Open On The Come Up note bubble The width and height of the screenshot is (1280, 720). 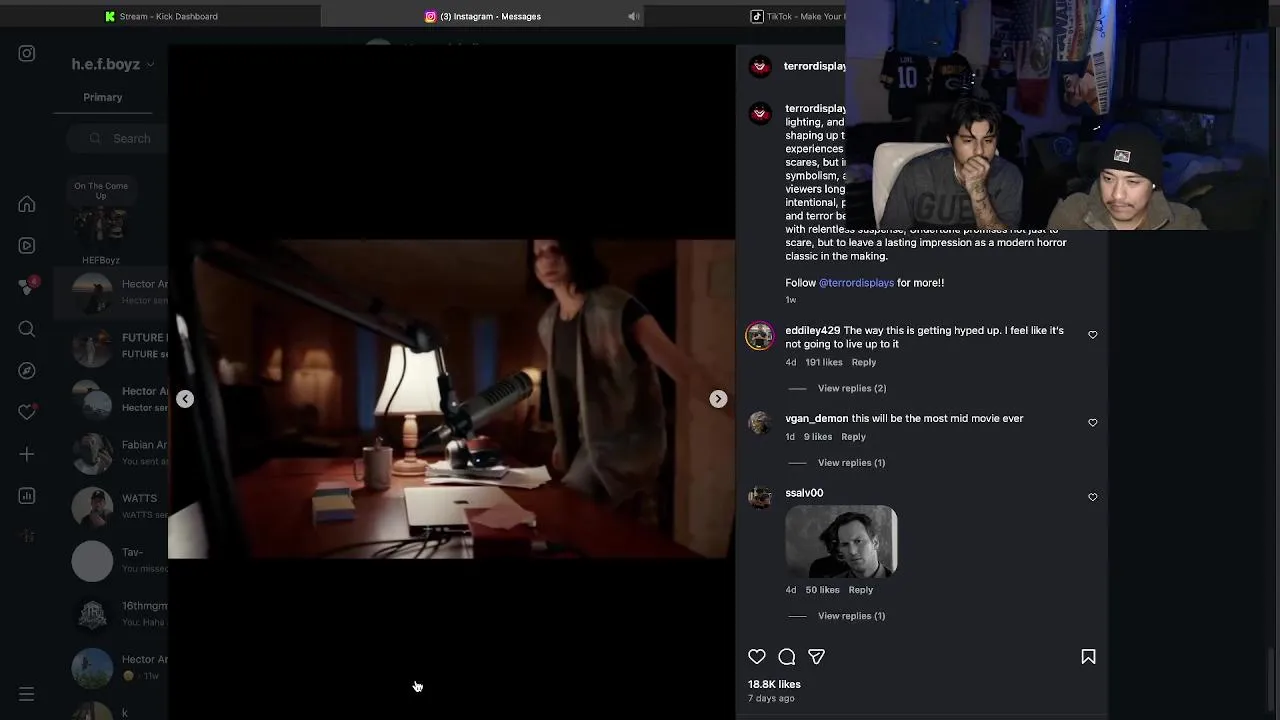pos(101,191)
